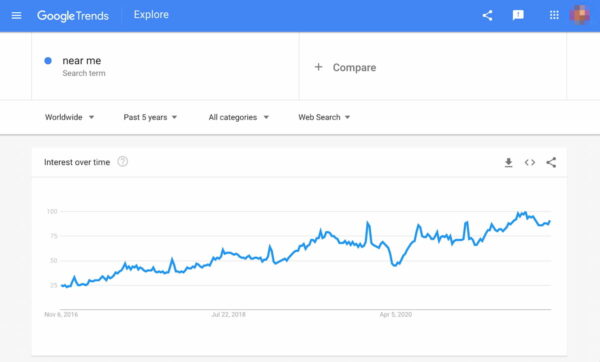Click the Google Trends logo
The image size is (600, 362).
[73, 16]
